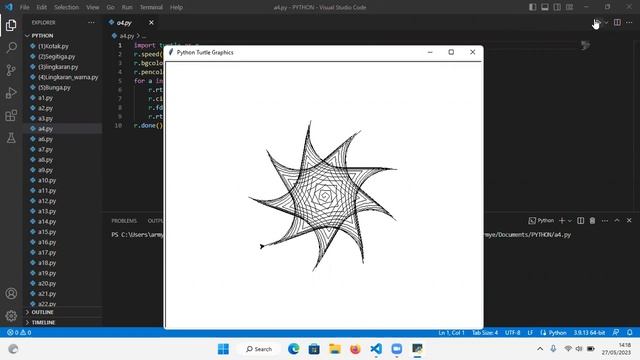Open editor More Actions ellipsis
The width and height of the screenshot is (640, 360).
(x=629, y=22)
